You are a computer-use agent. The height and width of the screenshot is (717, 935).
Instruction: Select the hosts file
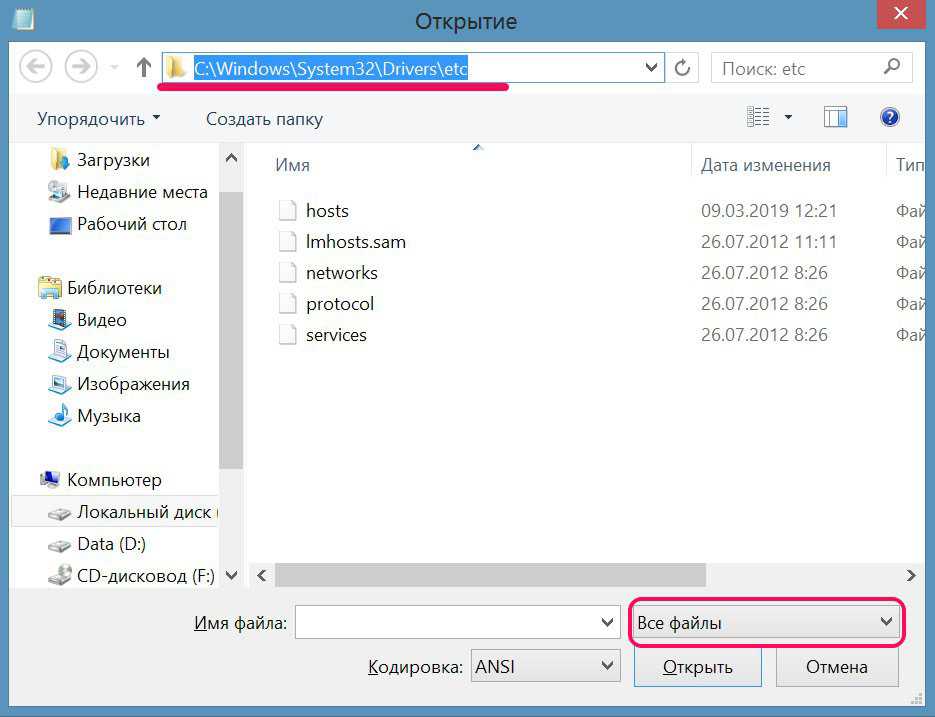327,211
